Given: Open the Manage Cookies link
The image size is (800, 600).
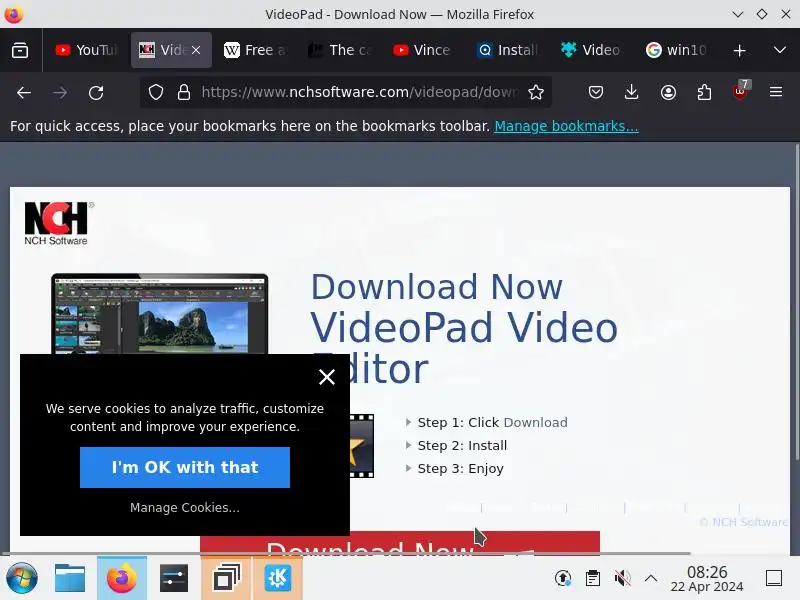Looking at the screenshot, I should click(185, 508).
